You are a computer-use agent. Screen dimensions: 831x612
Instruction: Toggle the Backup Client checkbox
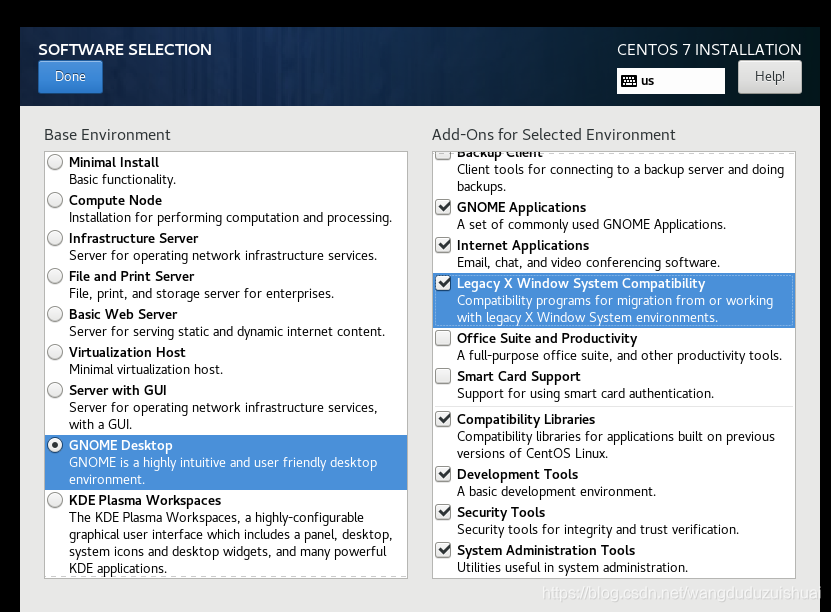443,155
